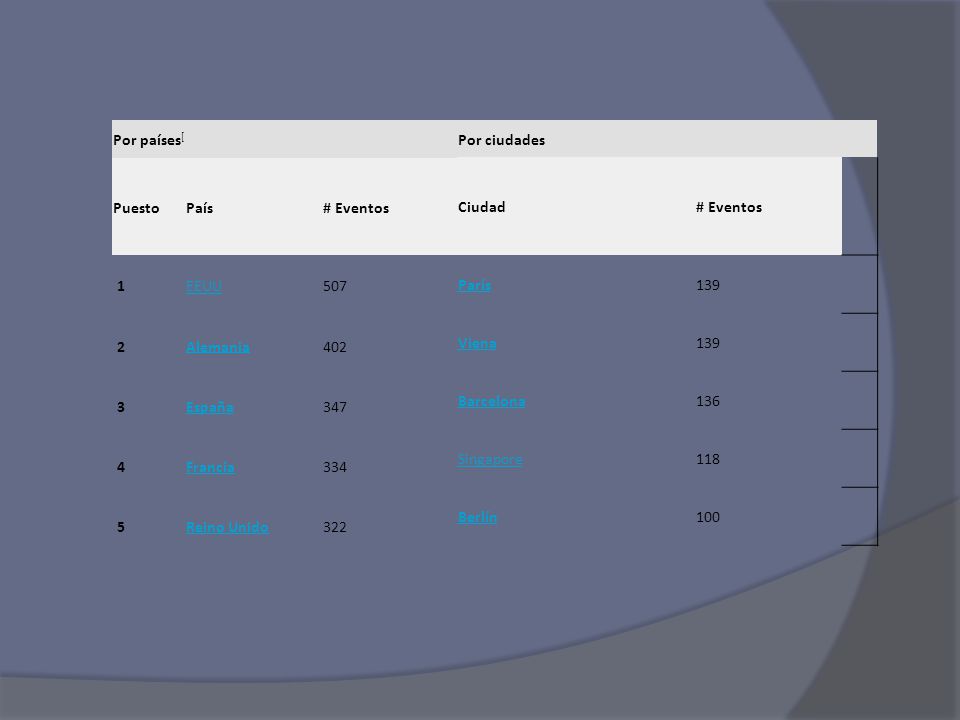Screen dimensions: 960x720
Task: Open the Reino Unido link
Action: [227, 527]
